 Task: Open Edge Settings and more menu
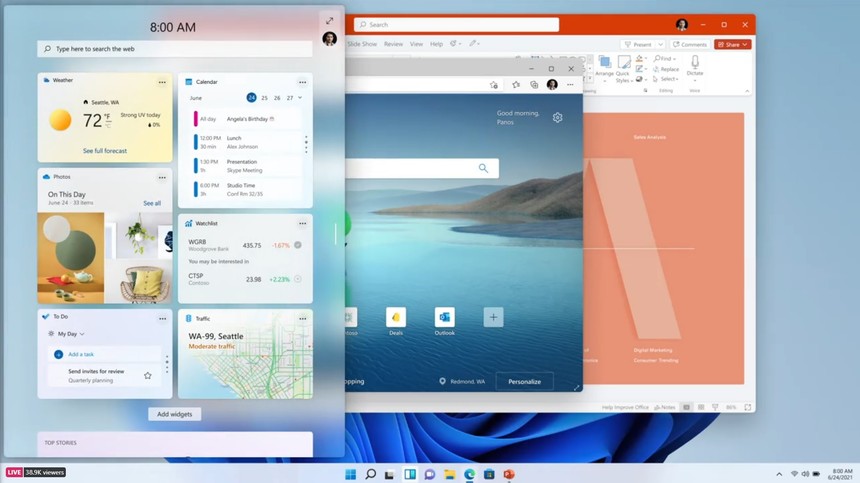pyautogui.click(x=570, y=84)
